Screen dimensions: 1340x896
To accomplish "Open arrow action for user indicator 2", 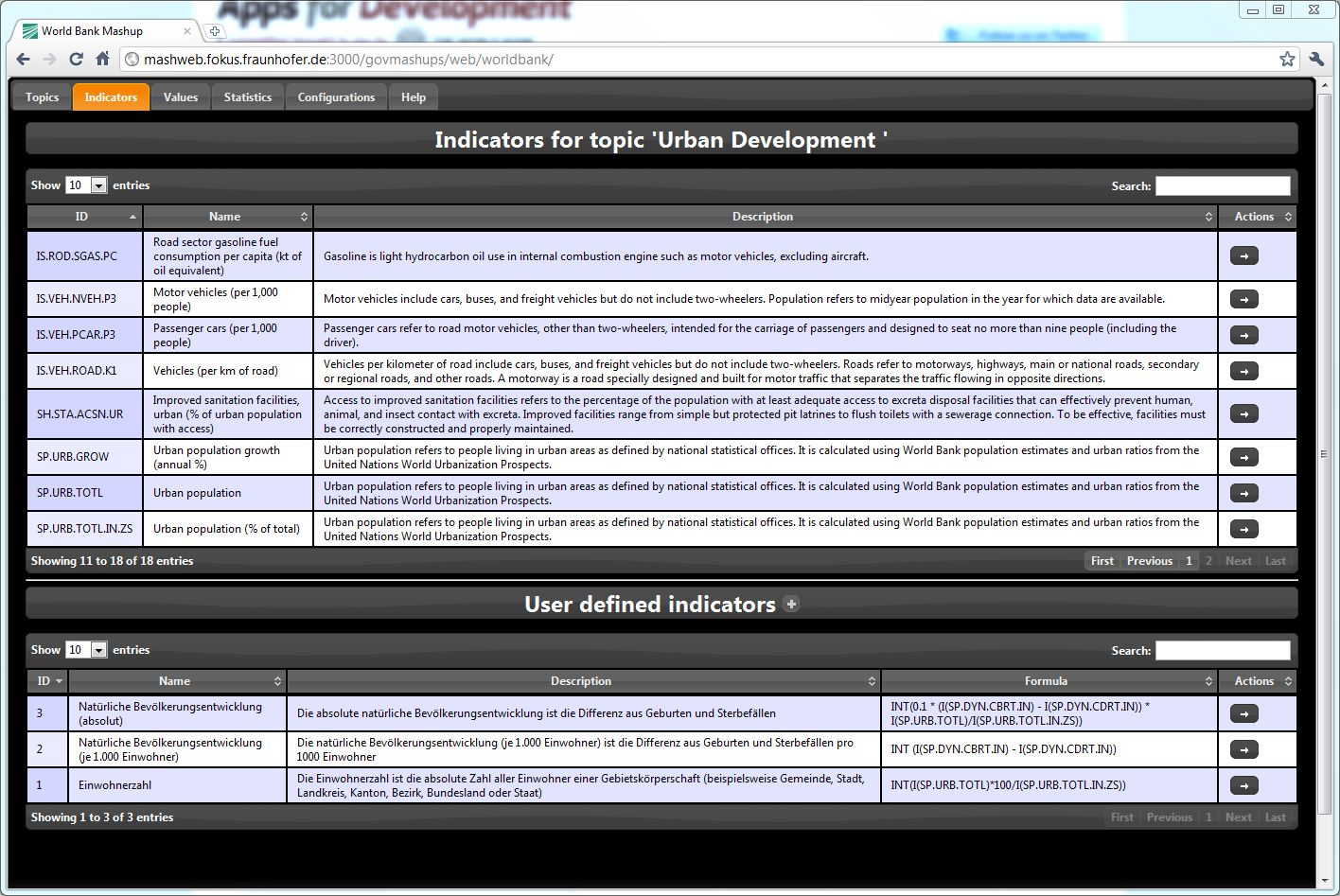I will [x=1243, y=749].
